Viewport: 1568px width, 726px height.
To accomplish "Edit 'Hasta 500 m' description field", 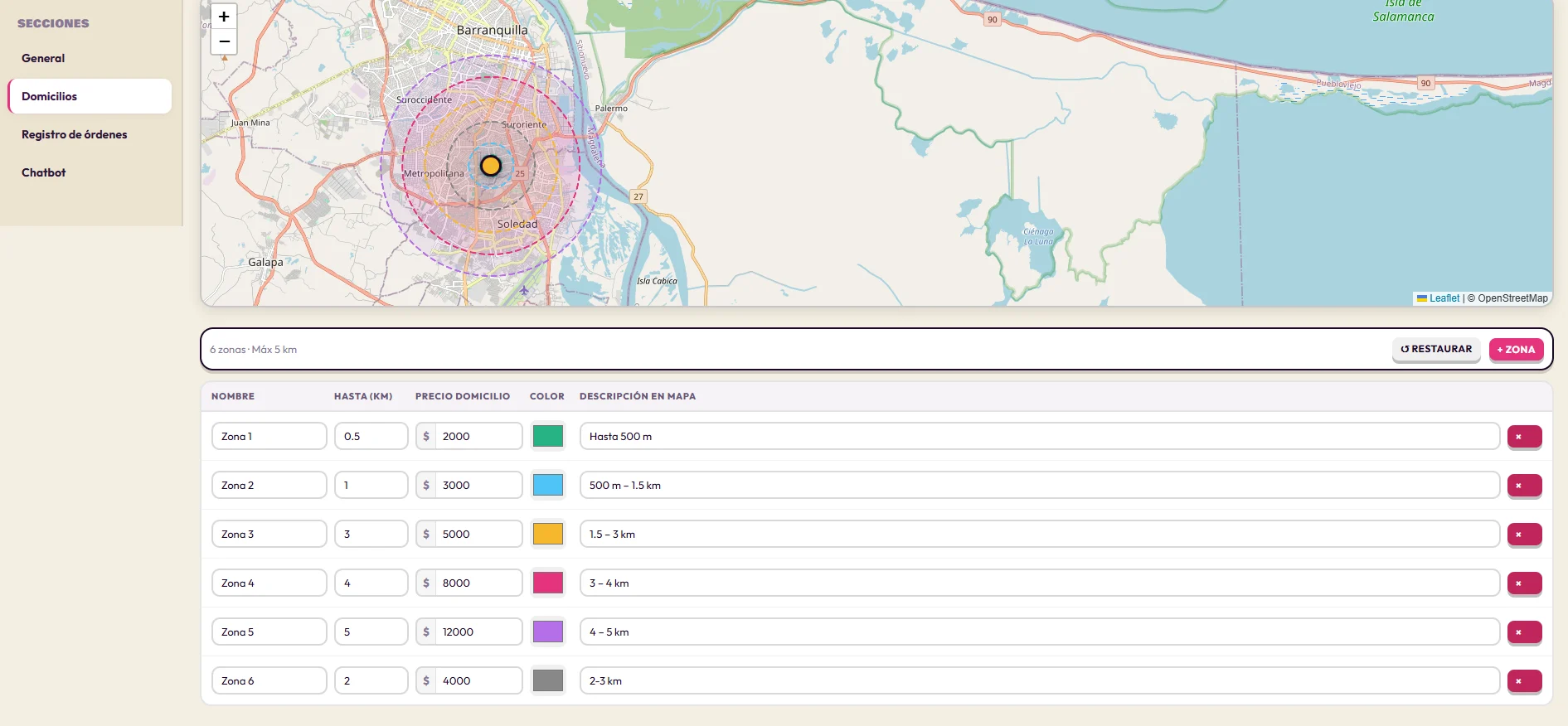I will [1040, 436].
